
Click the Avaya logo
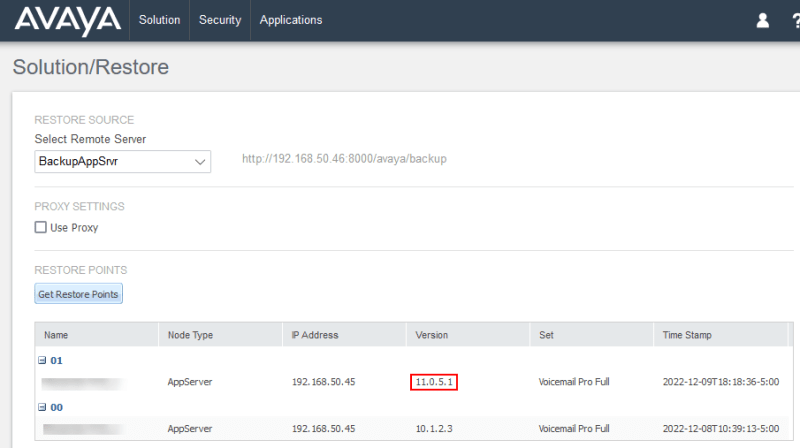[x=68, y=21]
